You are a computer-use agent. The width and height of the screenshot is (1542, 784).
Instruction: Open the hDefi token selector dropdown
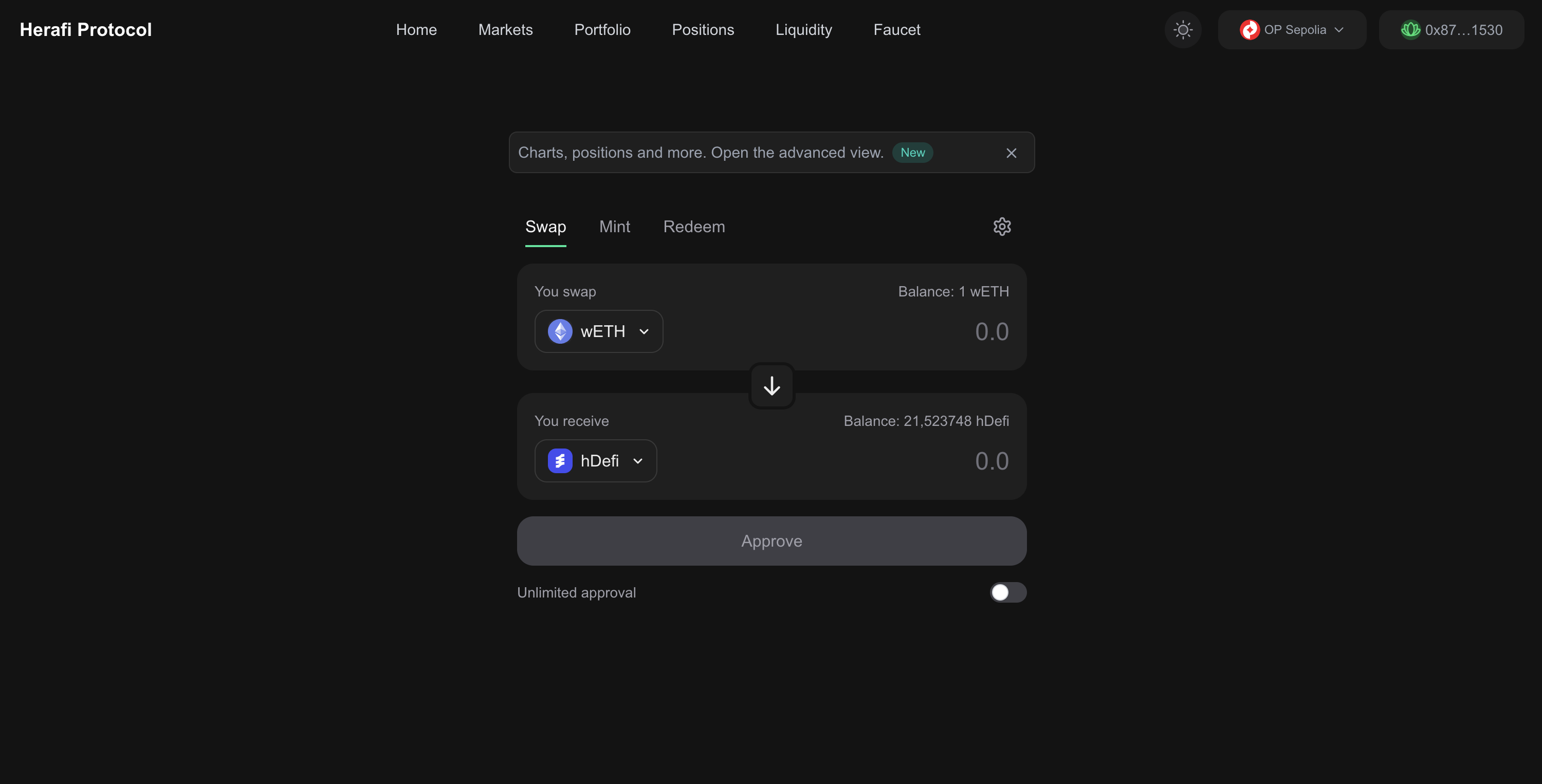[x=596, y=461]
